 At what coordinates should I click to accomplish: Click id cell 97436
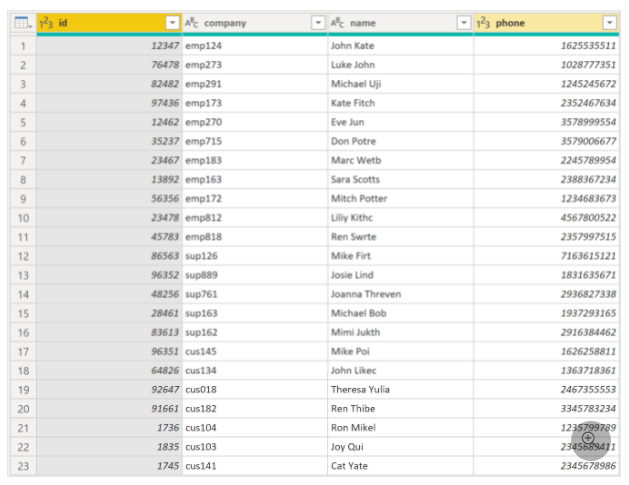click(109, 103)
